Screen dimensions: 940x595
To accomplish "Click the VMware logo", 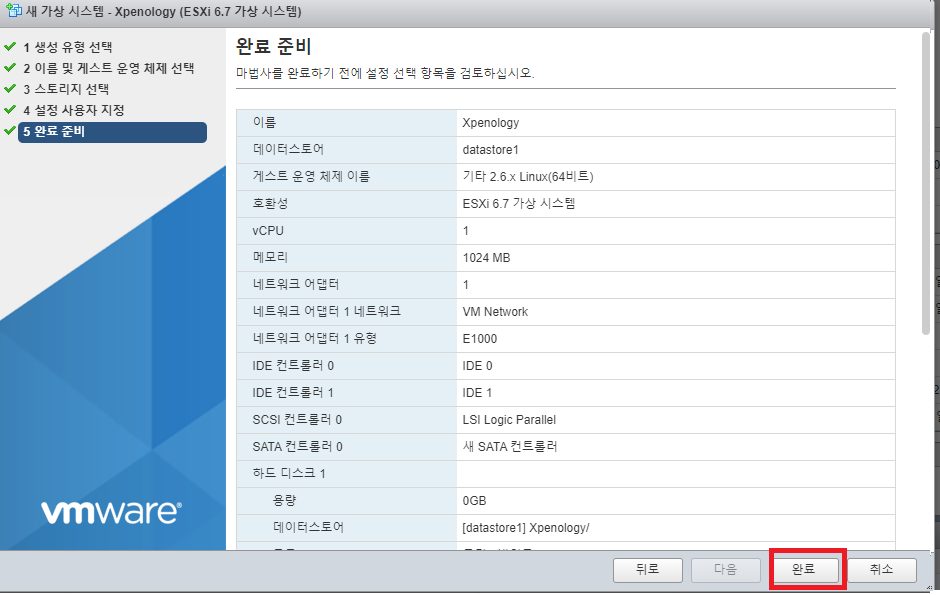I will click(x=111, y=512).
